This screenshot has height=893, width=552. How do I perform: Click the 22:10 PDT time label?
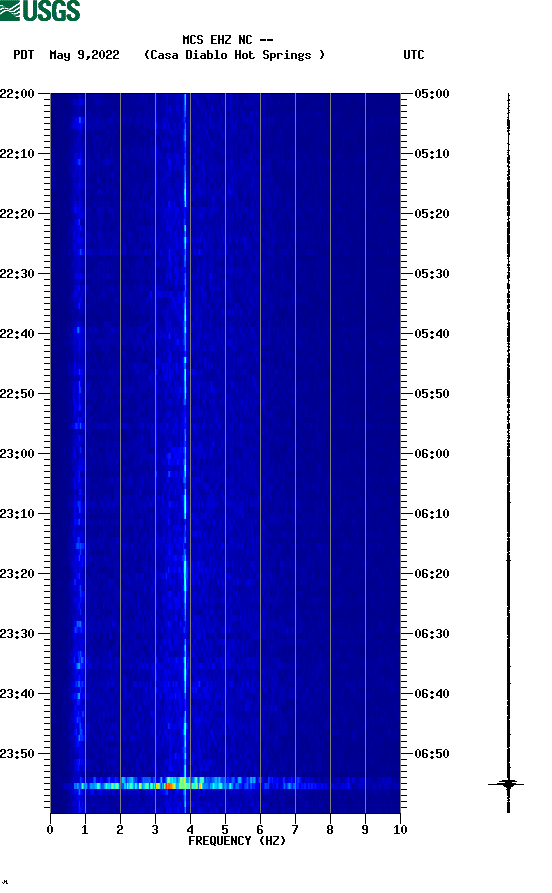pos(17,154)
